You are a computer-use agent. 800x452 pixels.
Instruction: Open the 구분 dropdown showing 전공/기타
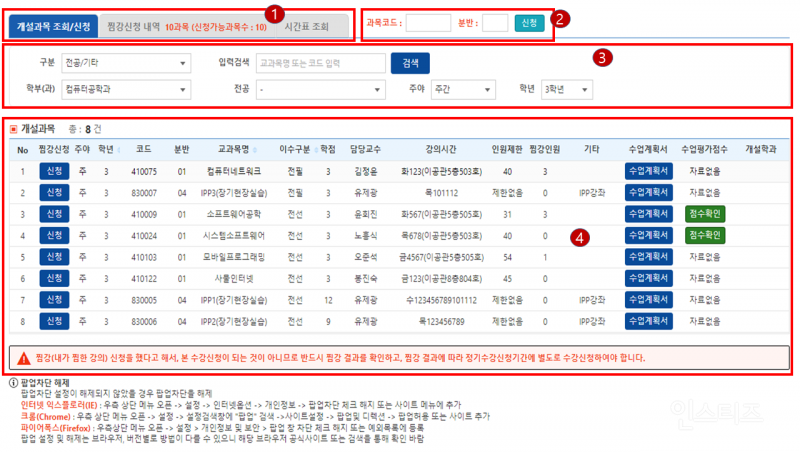125,63
